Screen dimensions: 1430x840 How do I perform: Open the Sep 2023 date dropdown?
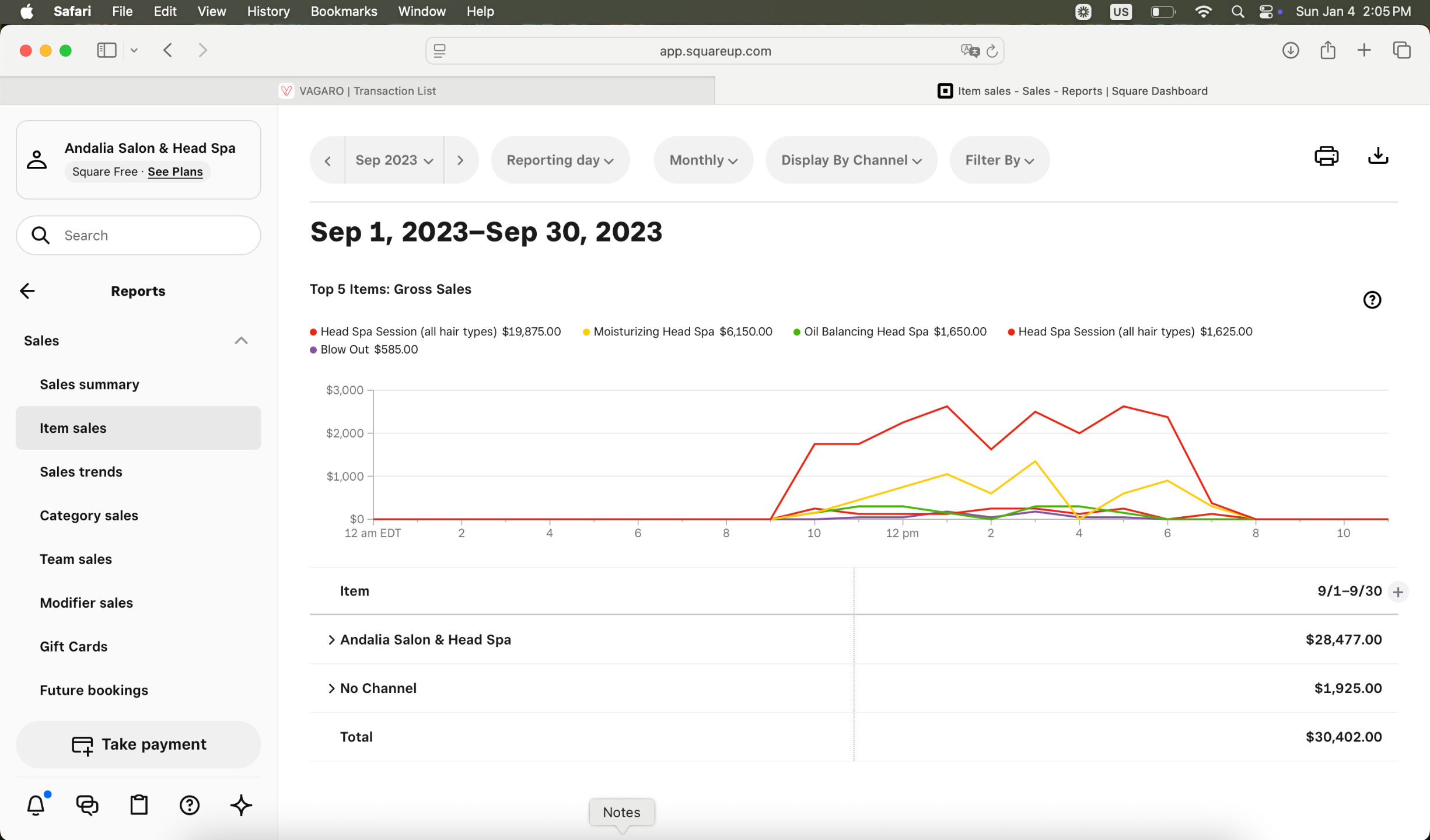click(394, 160)
